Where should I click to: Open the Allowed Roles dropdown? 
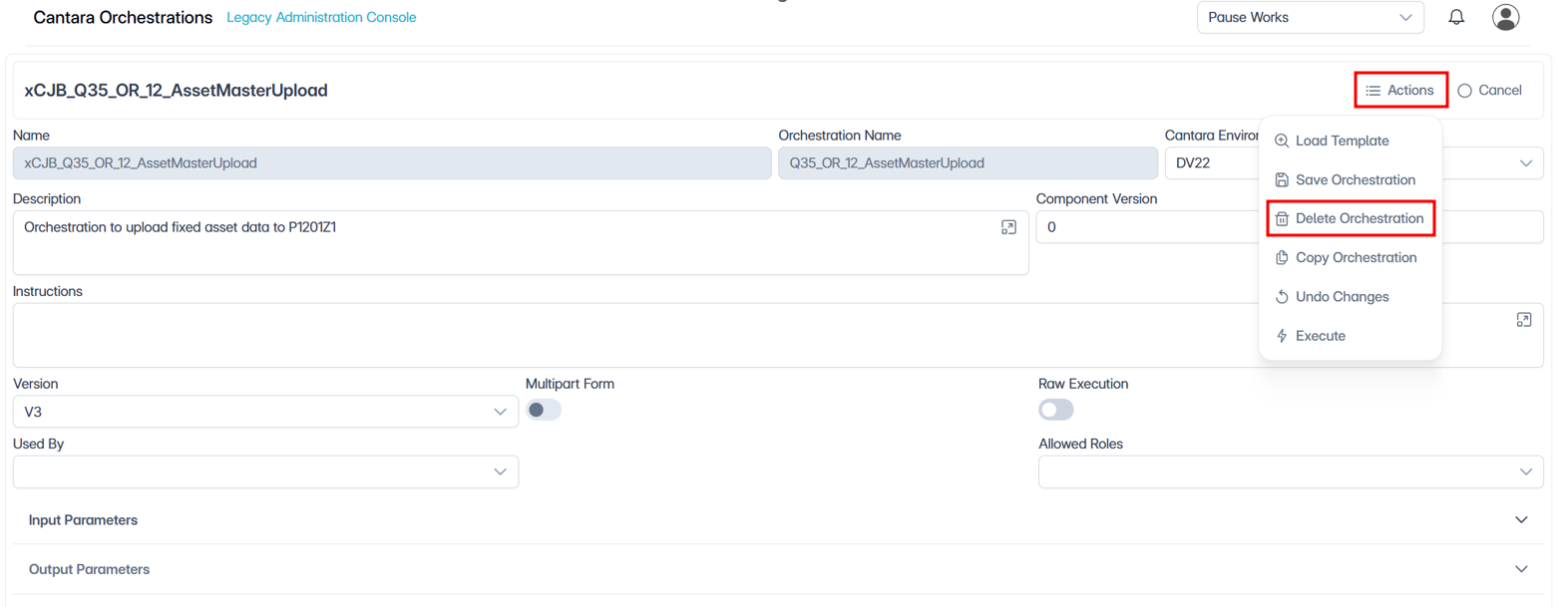pos(1291,471)
